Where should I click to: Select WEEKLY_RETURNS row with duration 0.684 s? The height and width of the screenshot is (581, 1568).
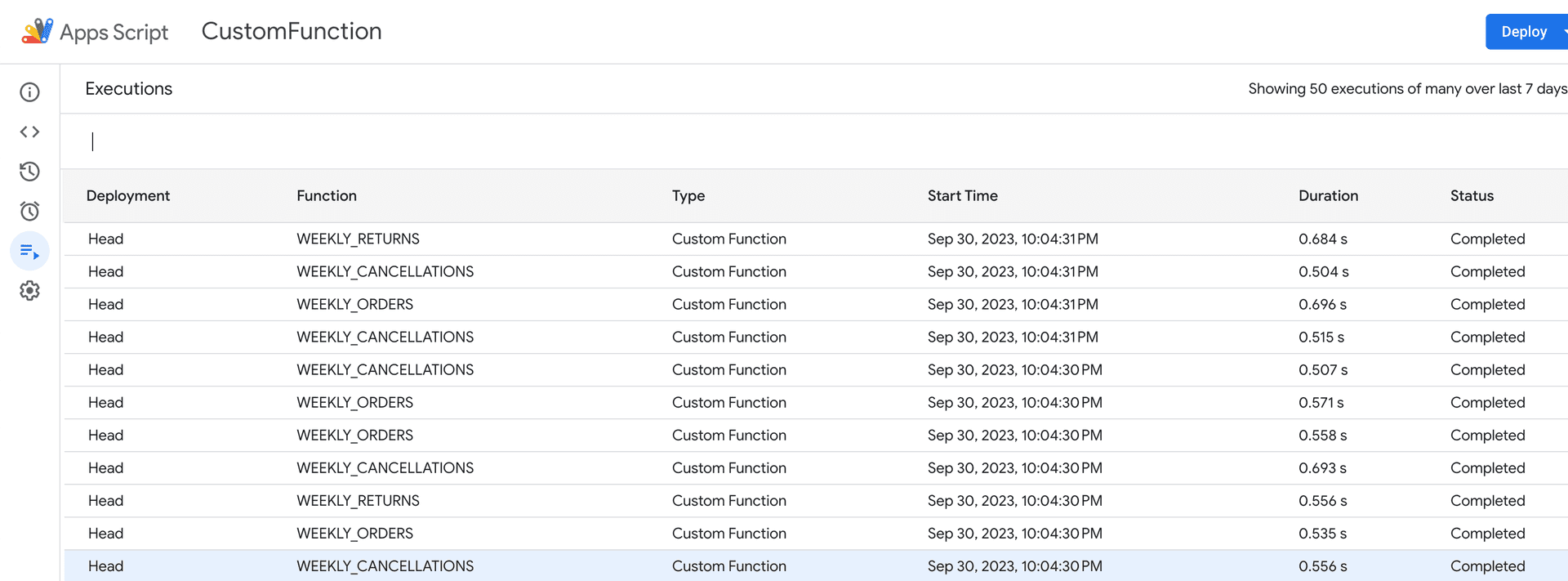[816, 239]
